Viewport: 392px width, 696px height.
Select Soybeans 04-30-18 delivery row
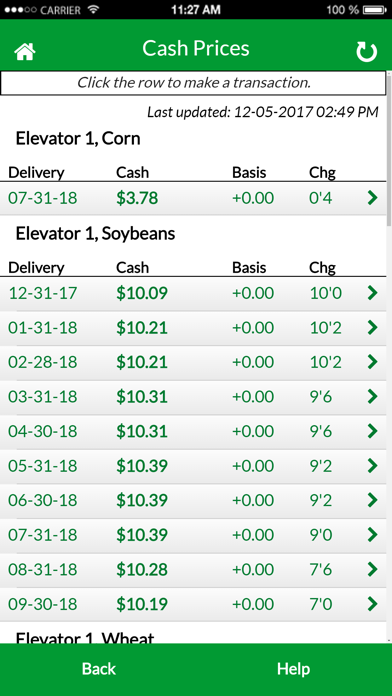pos(193,431)
